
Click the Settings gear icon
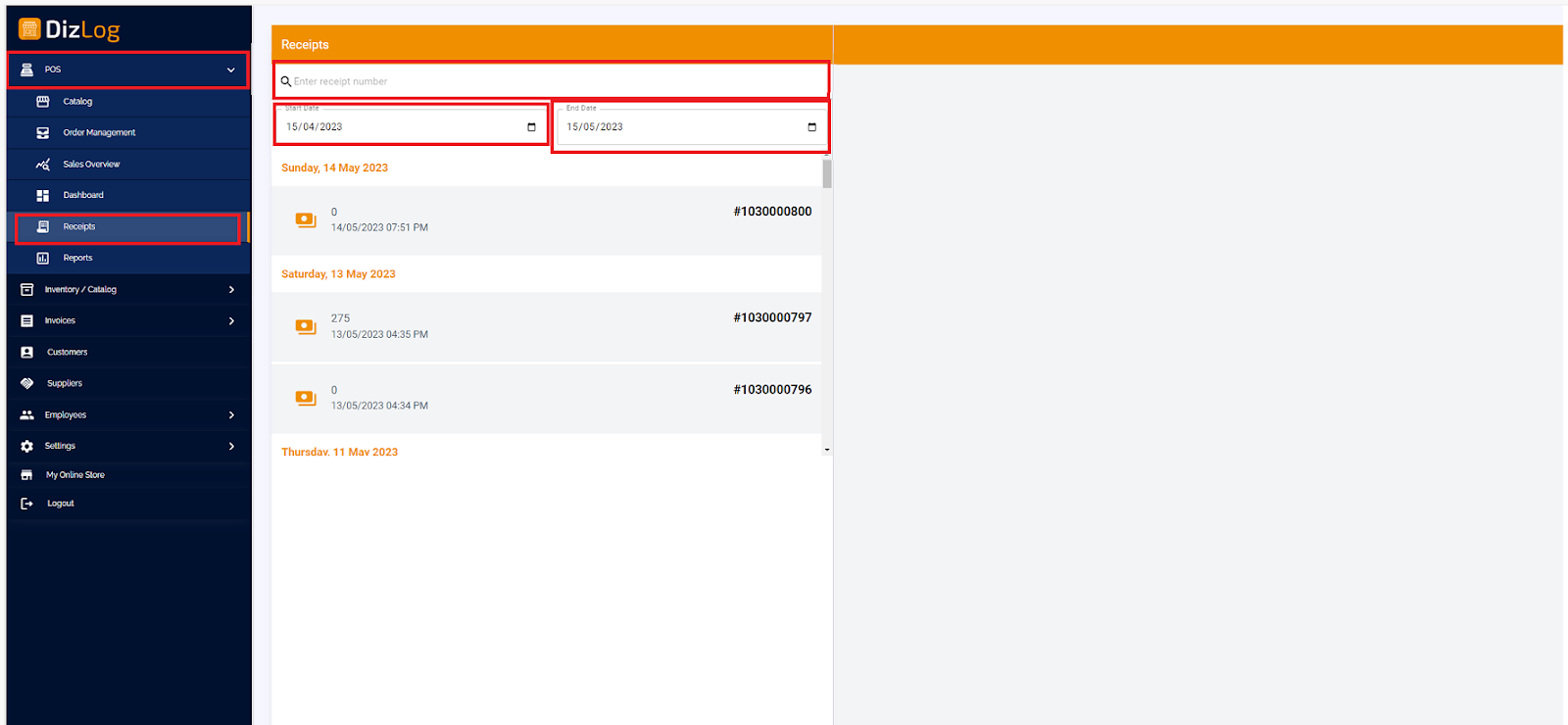(27, 447)
